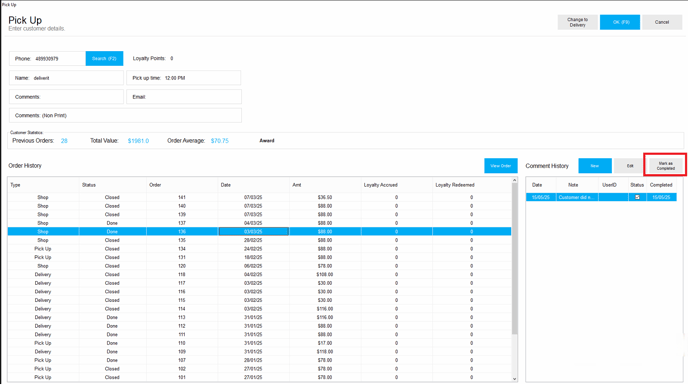Select Delivery order 118 row
688x387 pixels.
tap(259, 275)
